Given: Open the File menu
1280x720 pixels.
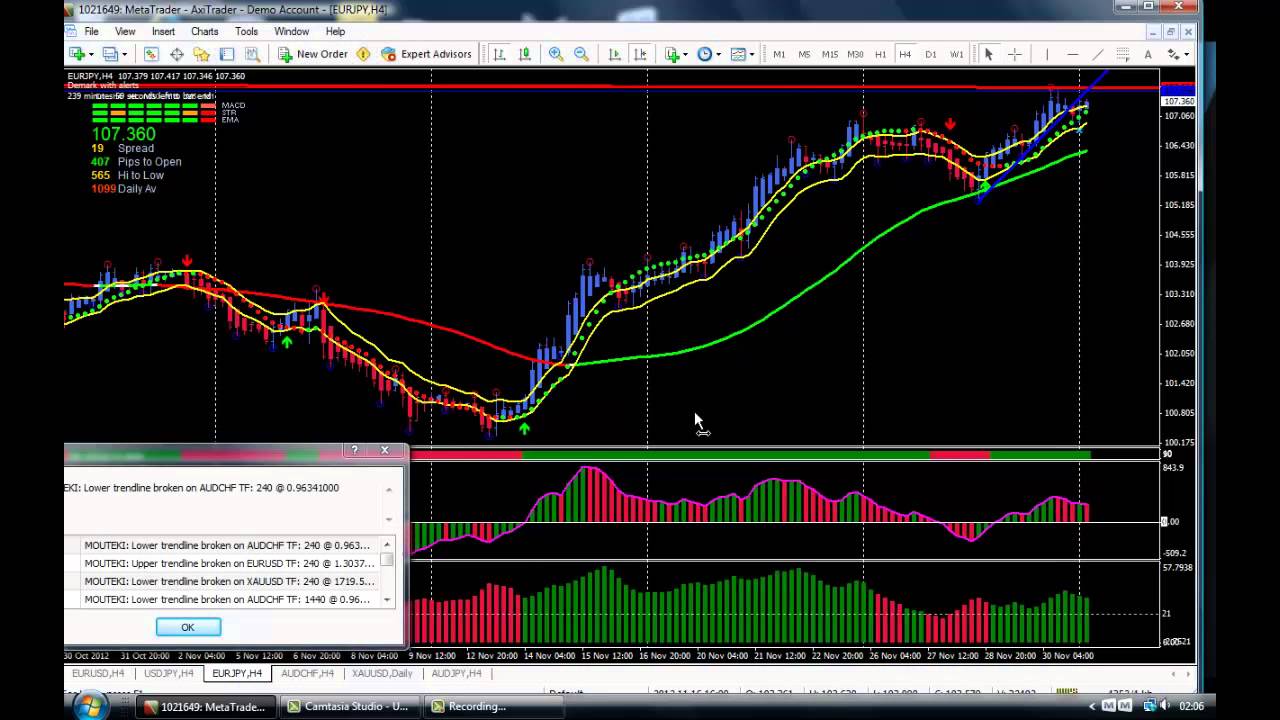Looking at the screenshot, I should pos(91,31).
